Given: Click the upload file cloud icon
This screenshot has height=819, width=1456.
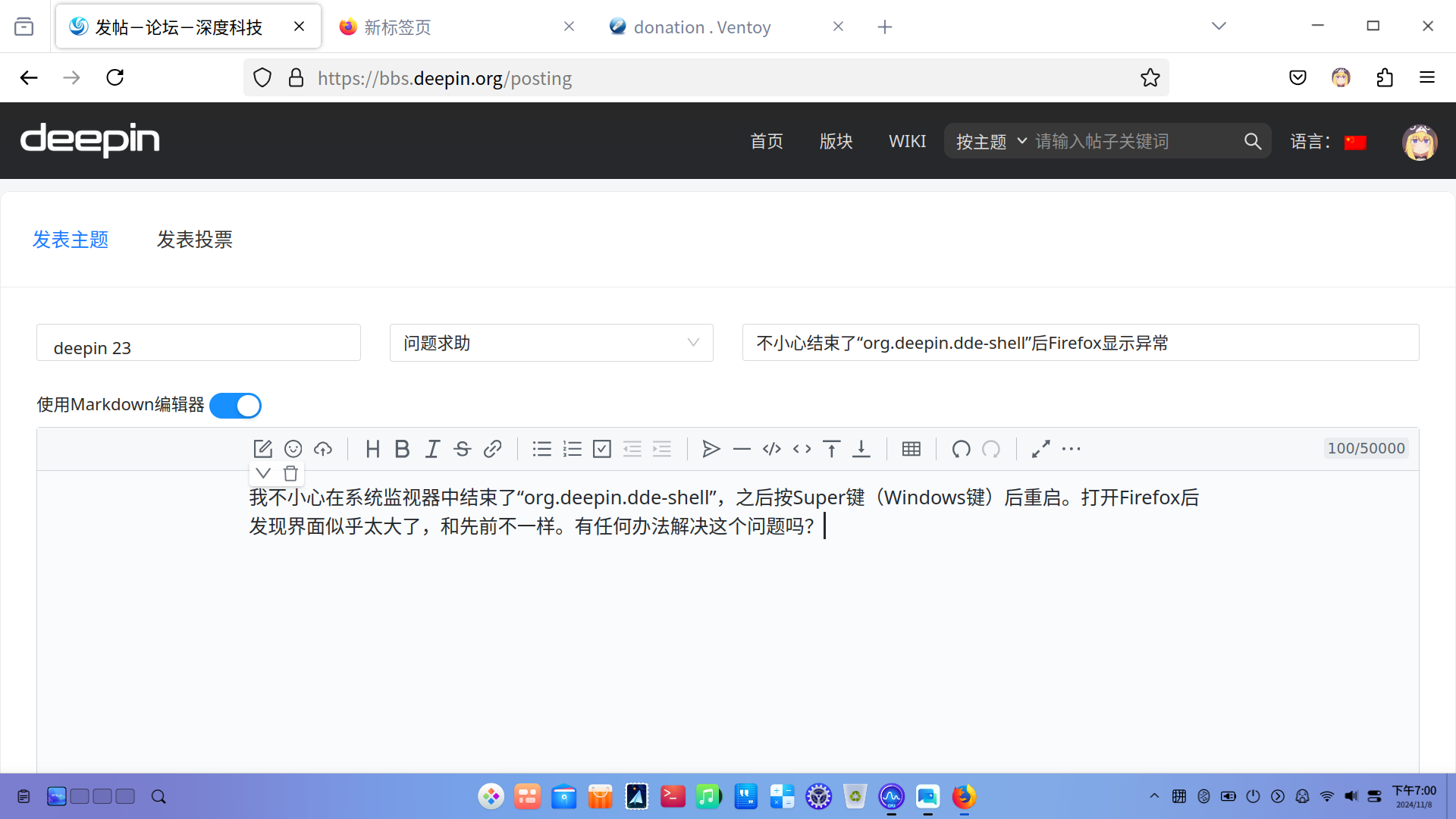Looking at the screenshot, I should [x=323, y=449].
